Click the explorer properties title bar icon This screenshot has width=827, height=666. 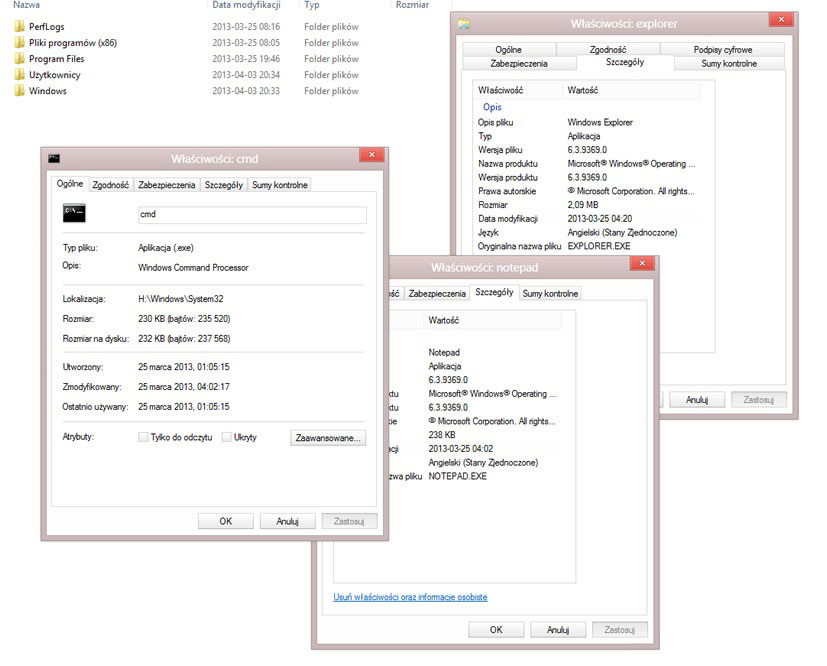464,23
